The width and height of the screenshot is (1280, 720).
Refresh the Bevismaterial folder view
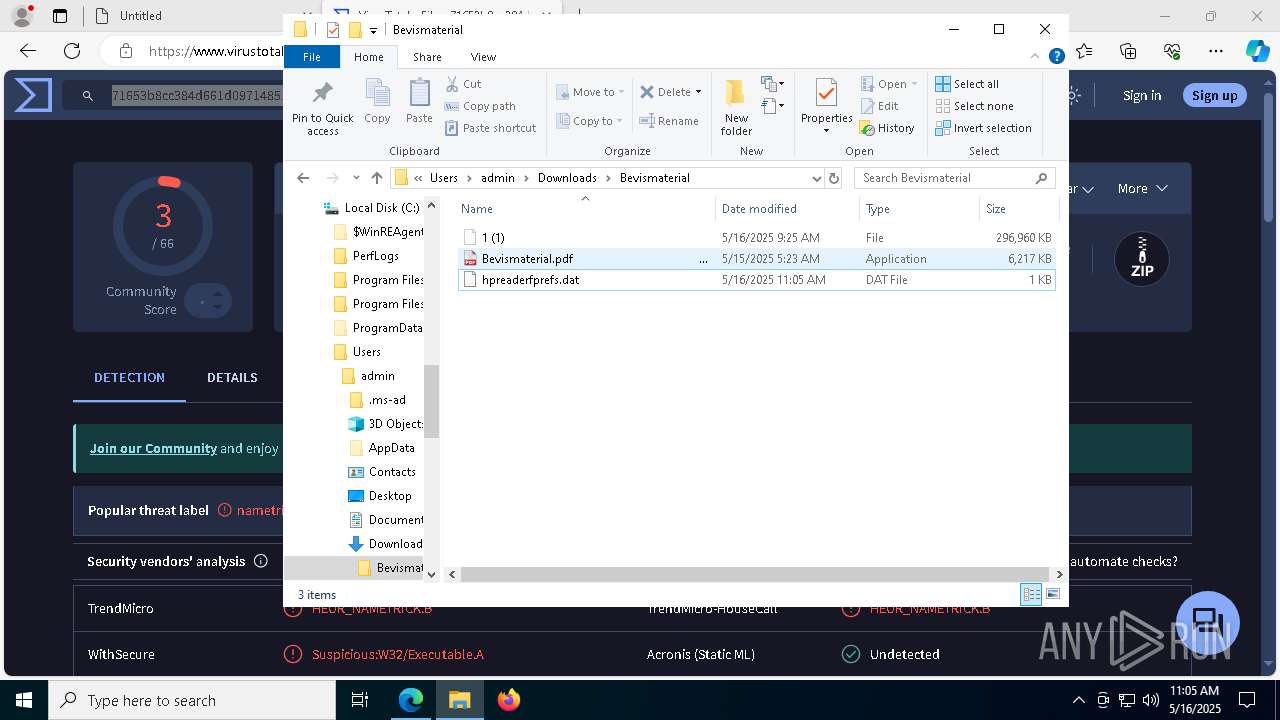[834, 178]
